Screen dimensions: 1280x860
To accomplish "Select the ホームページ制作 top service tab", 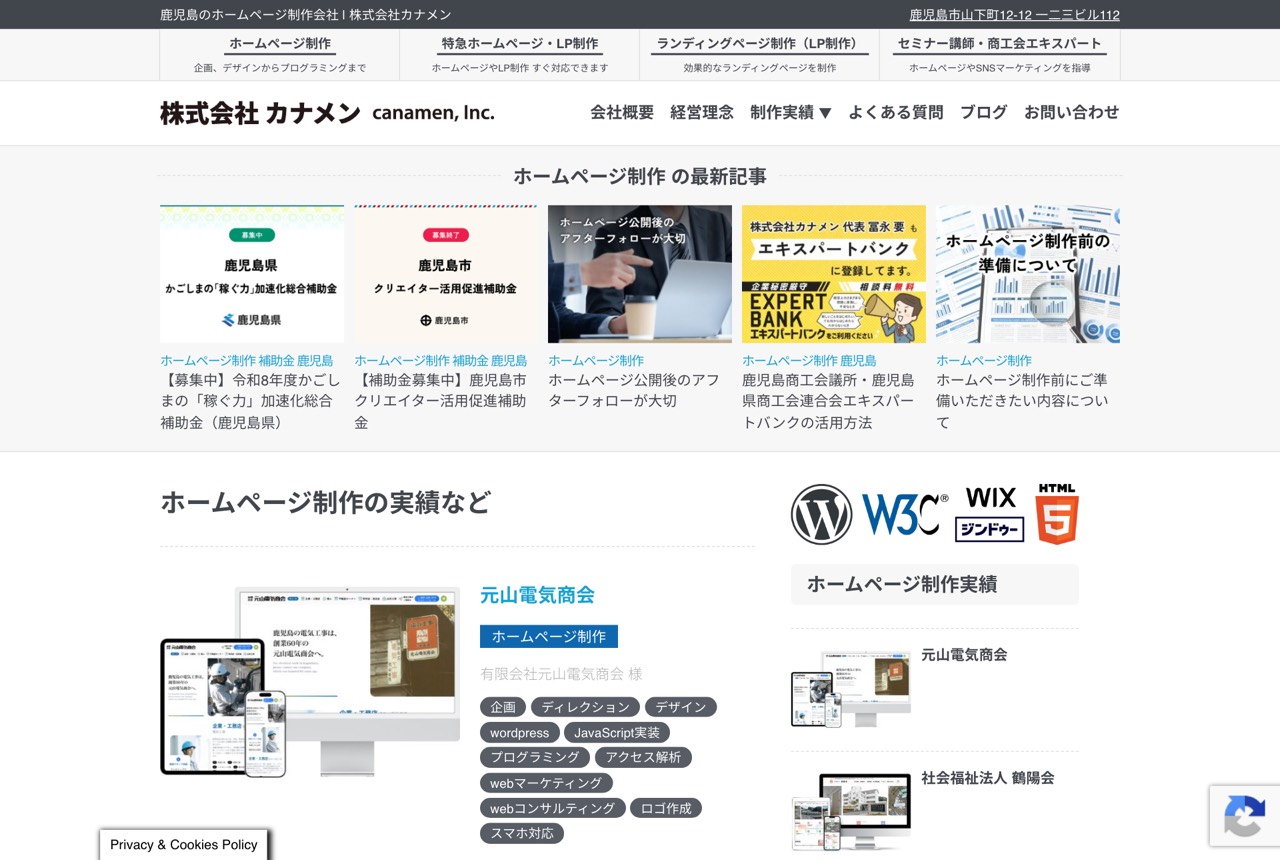I will tap(280, 55).
